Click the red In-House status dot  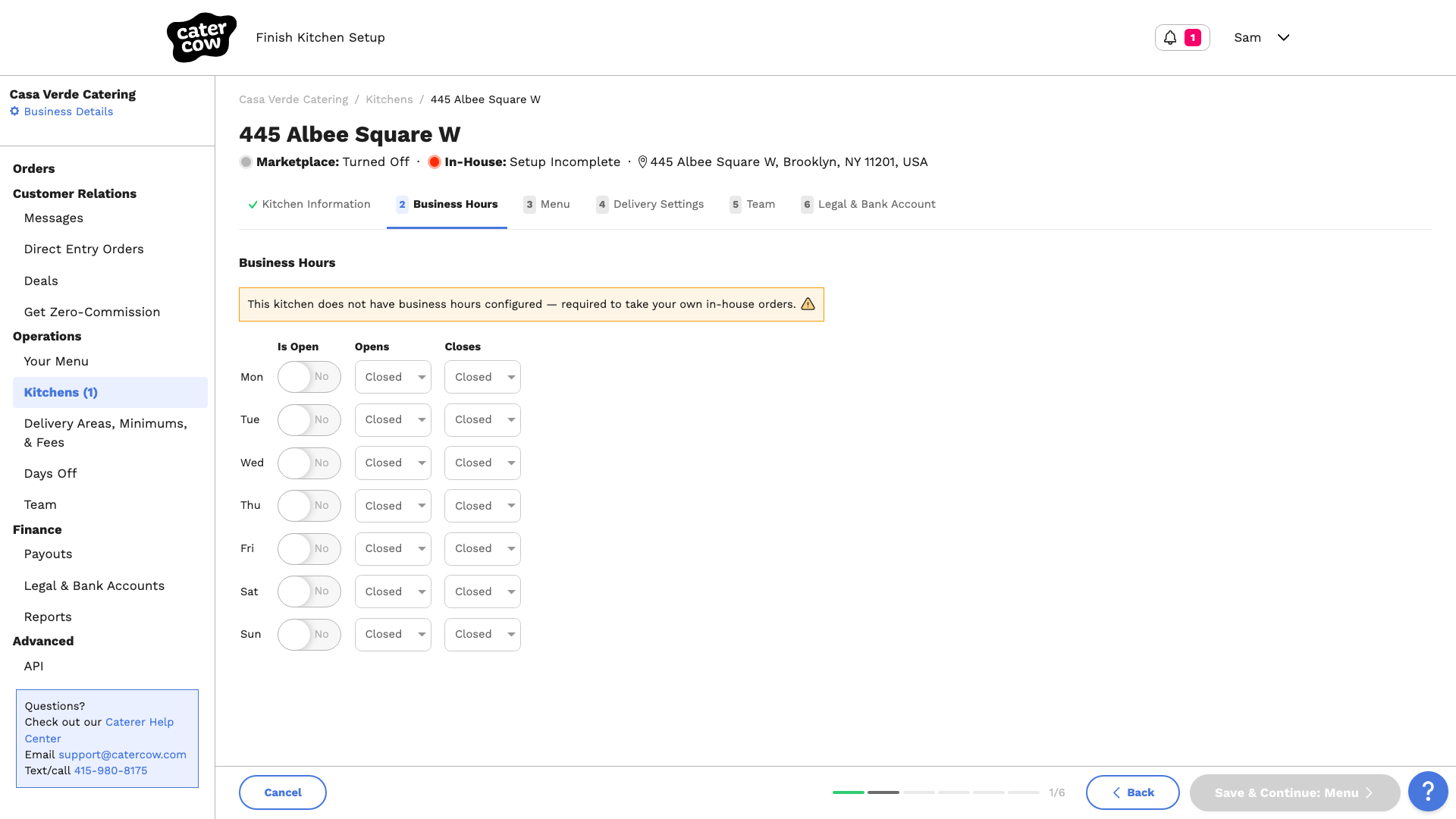pyautogui.click(x=435, y=162)
